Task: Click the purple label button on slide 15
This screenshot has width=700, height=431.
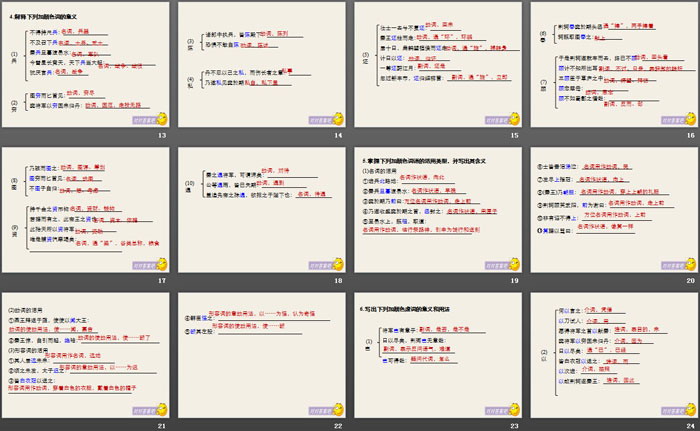Action: tap(497, 120)
